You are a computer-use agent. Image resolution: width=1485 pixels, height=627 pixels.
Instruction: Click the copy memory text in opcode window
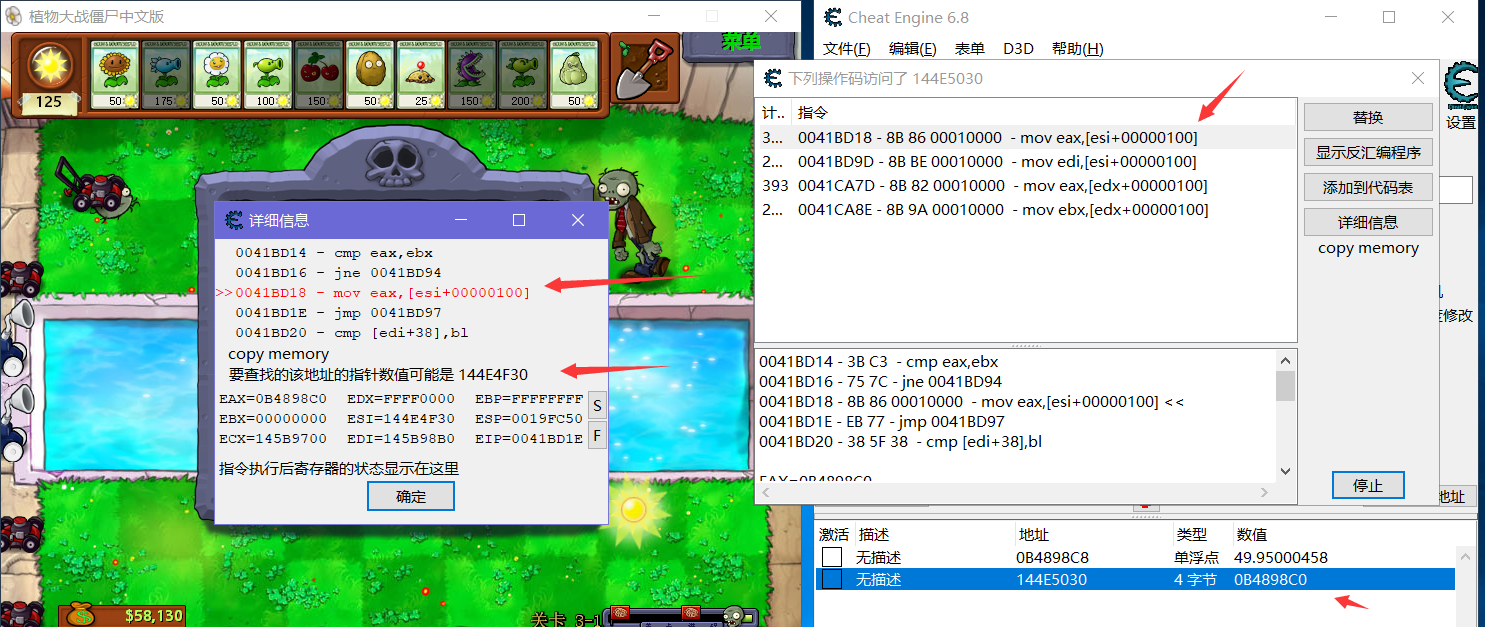pos(1368,248)
